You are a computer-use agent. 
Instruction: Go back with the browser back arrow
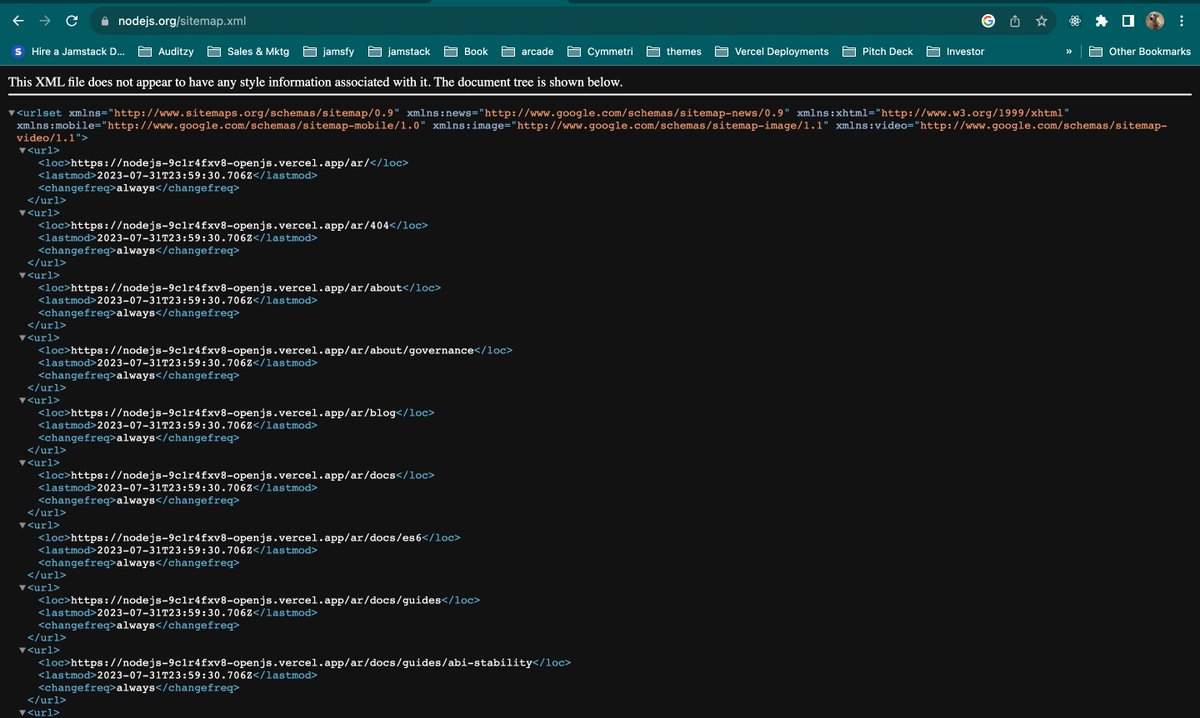(x=18, y=20)
